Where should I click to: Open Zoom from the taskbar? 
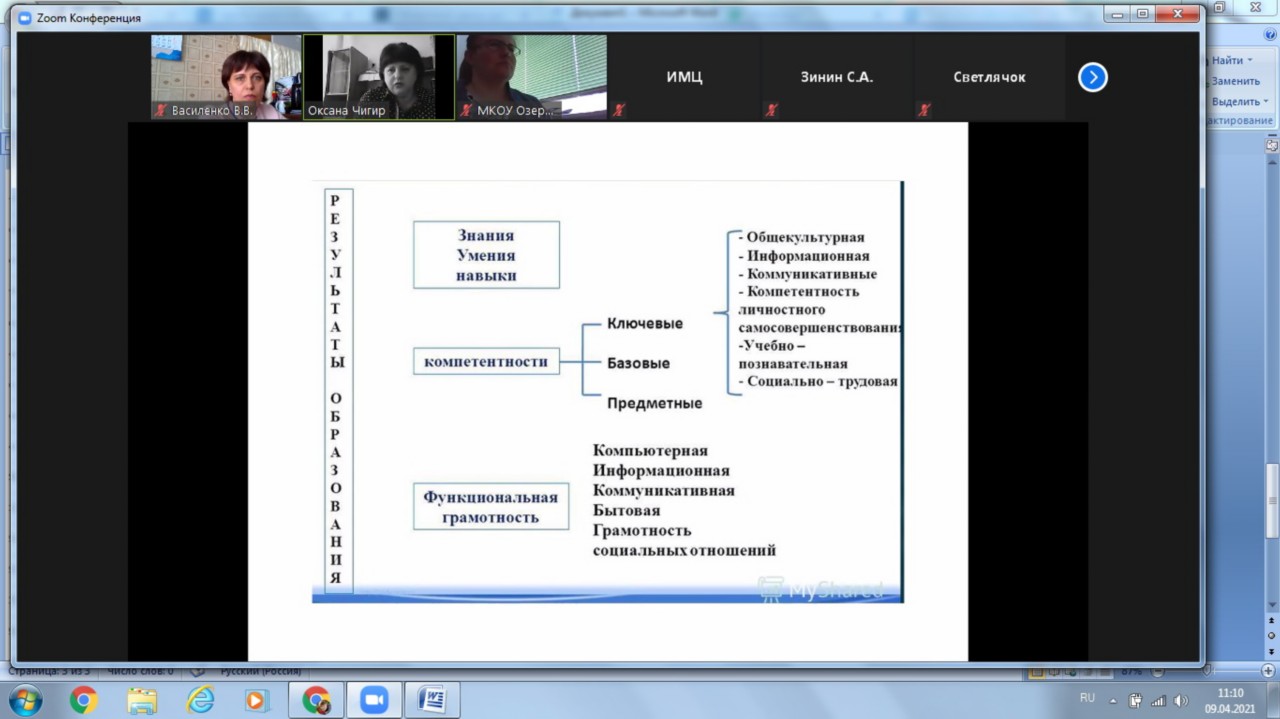coord(374,701)
